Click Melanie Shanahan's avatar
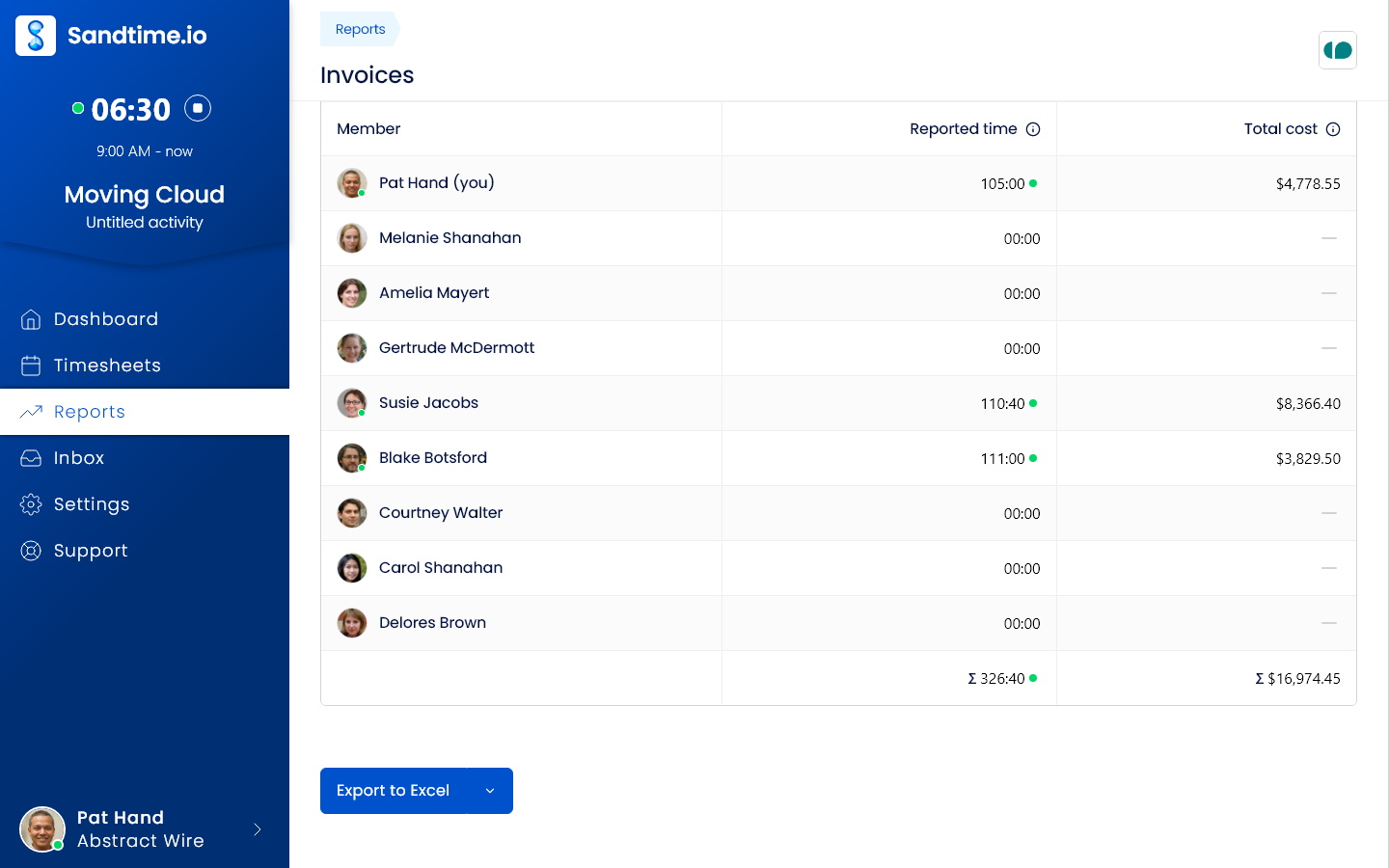 pos(352,238)
